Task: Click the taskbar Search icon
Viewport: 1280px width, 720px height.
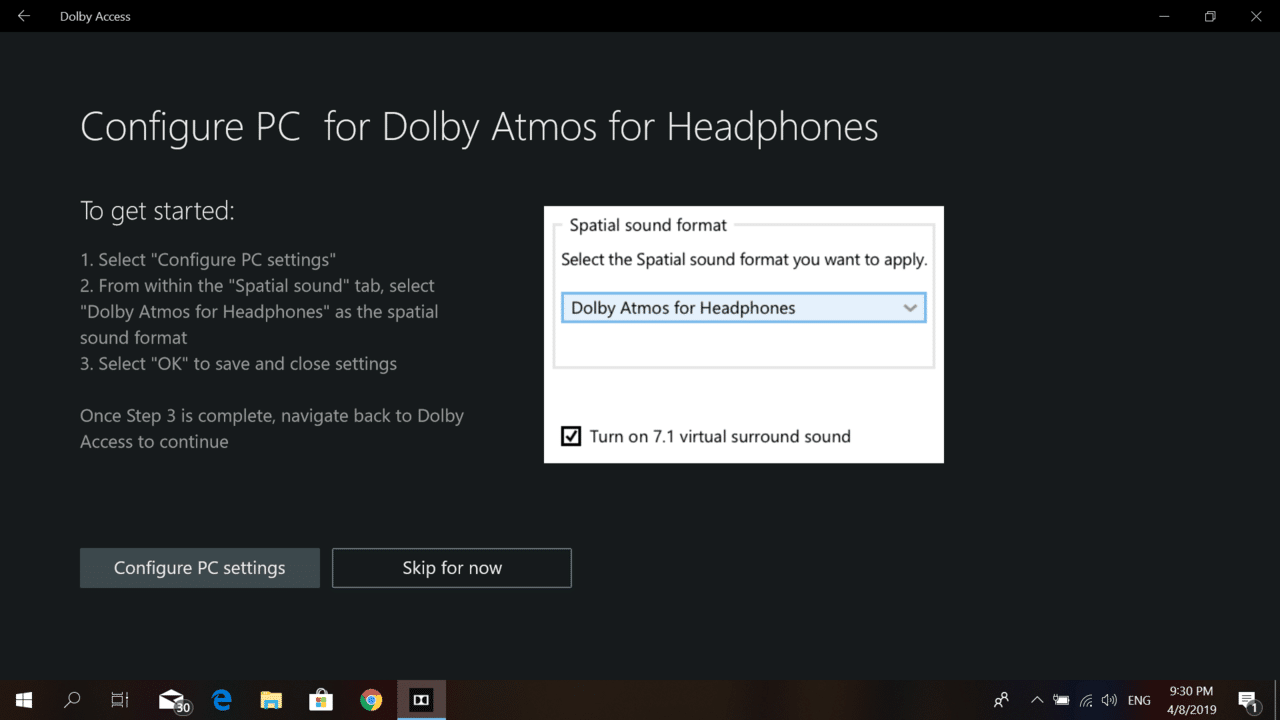Action: [x=72, y=700]
